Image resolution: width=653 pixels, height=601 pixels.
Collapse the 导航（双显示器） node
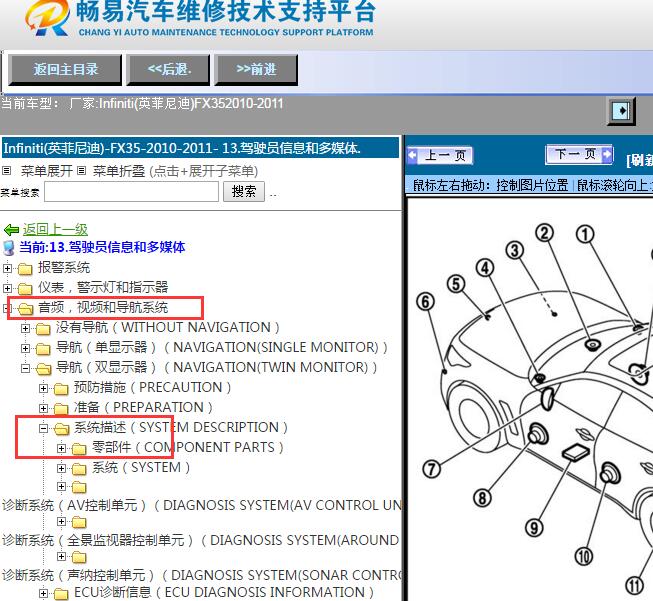25,368
